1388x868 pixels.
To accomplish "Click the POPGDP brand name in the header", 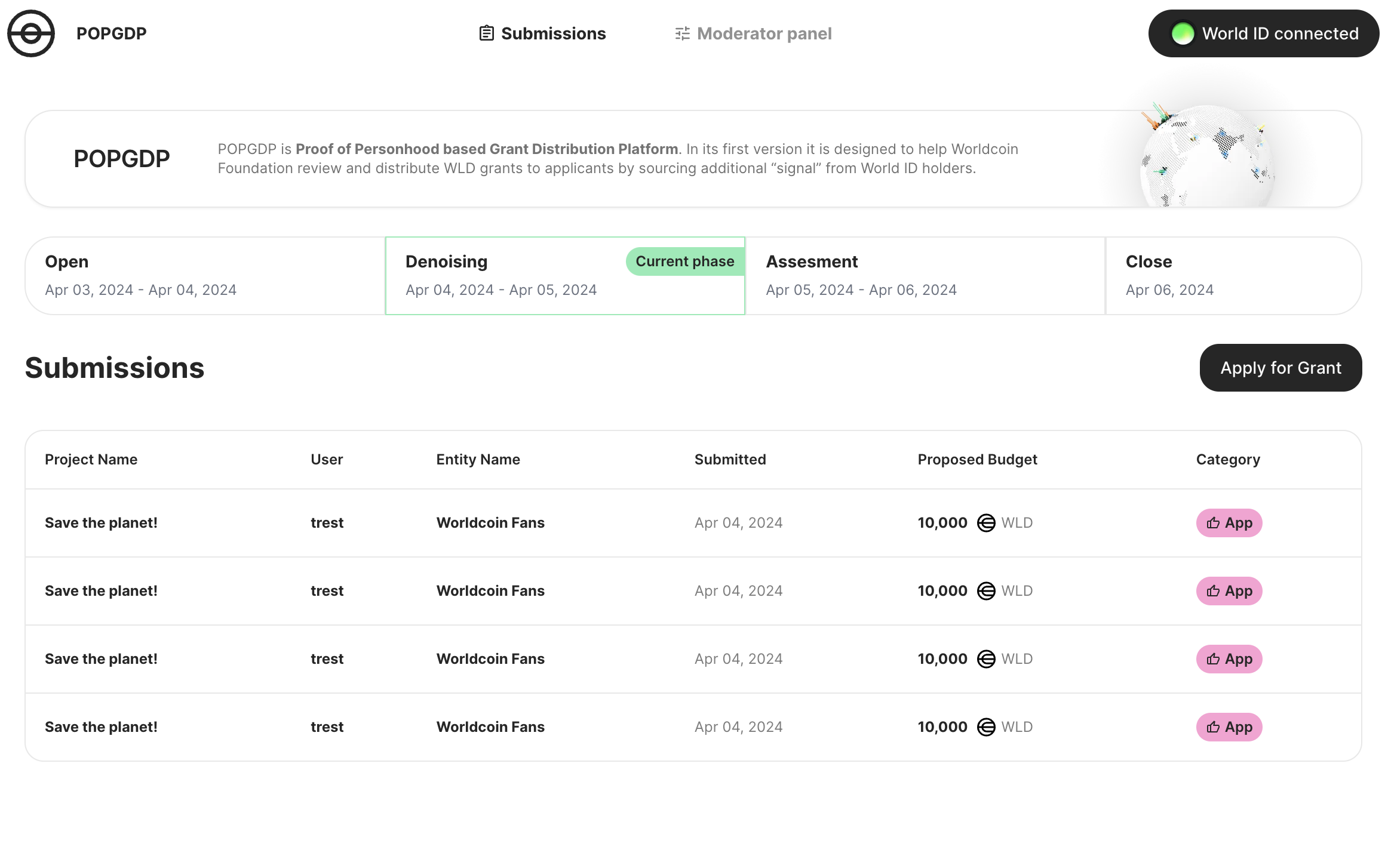I will 111,33.
